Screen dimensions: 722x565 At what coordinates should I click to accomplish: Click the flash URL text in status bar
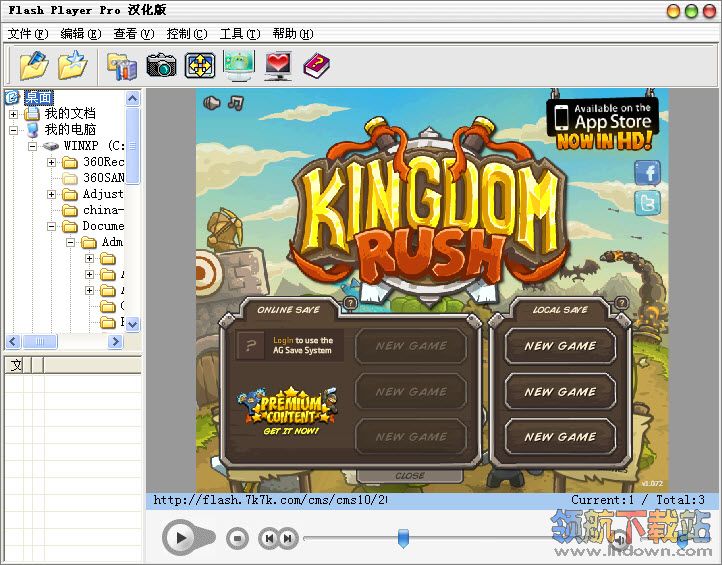[x=270, y=500]
